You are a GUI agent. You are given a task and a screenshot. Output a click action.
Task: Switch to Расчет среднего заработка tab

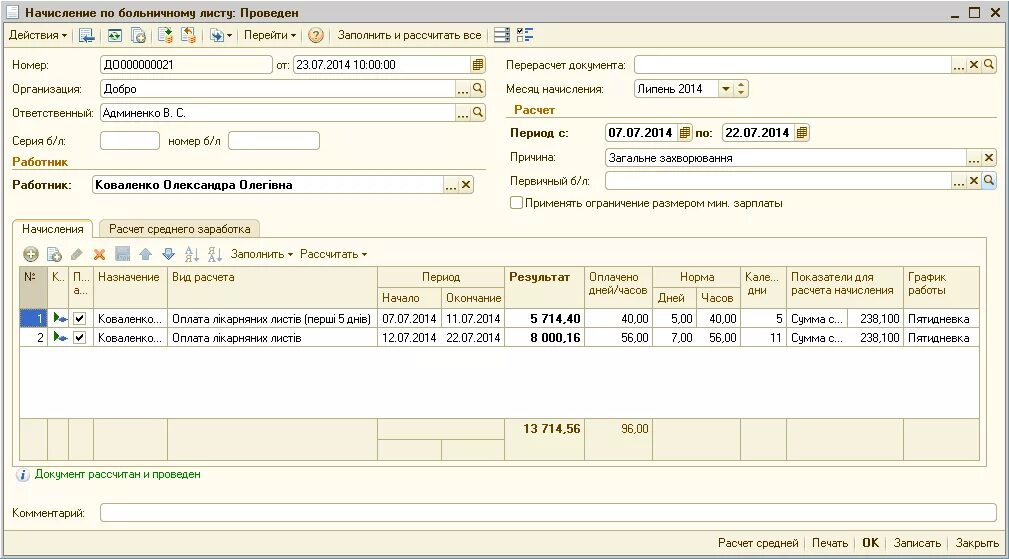tap(180, 228)
